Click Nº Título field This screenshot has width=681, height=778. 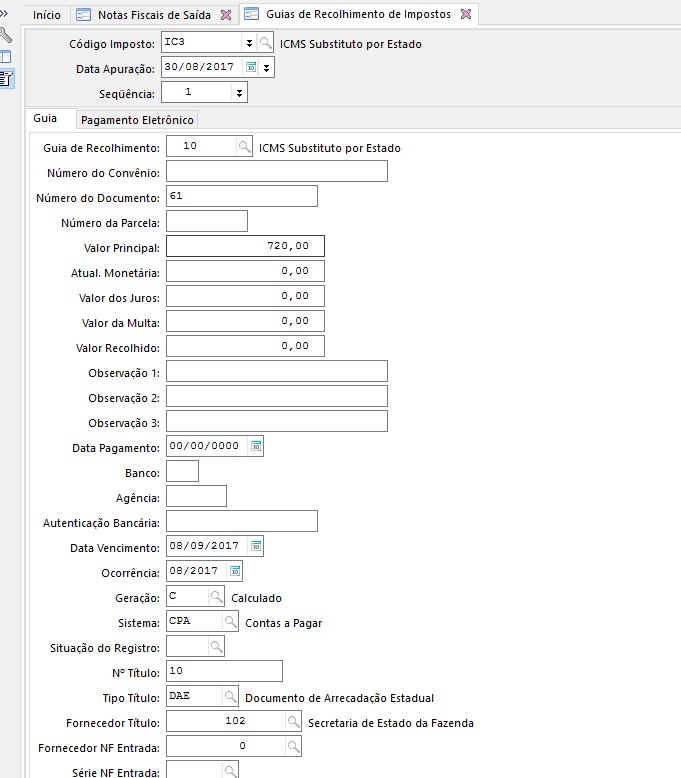pyautogui.click(x=224, y=671)
